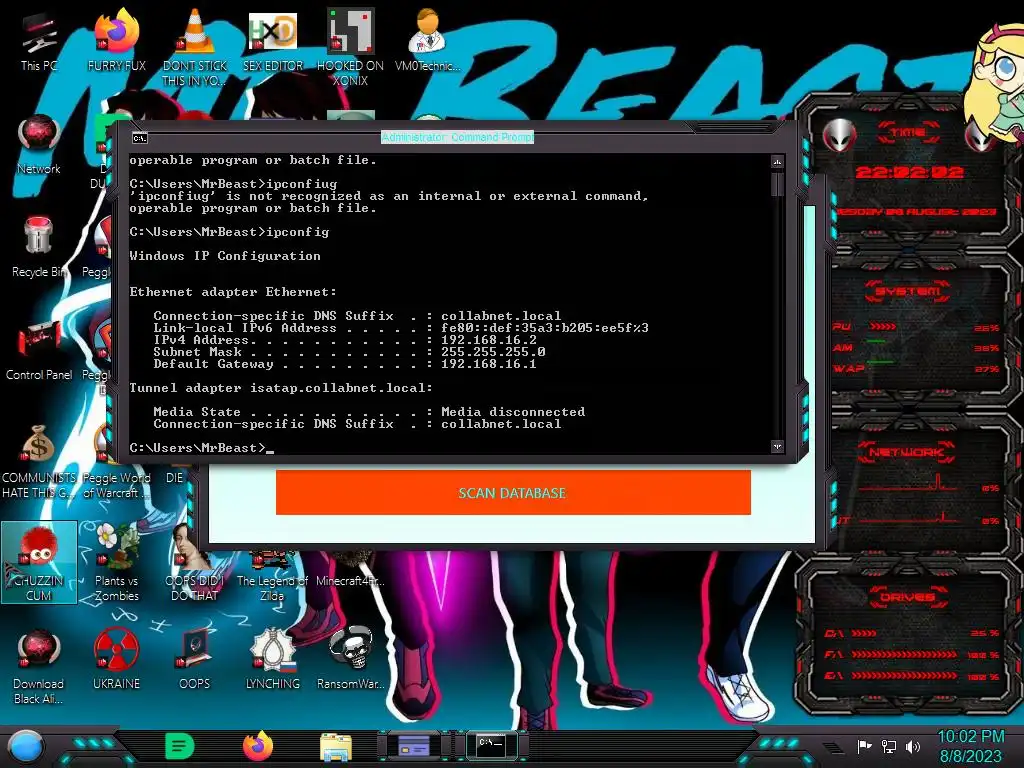1024x768 pixels.
Task: Switch to the purple window taskbar item
Action: coord(413,745)
